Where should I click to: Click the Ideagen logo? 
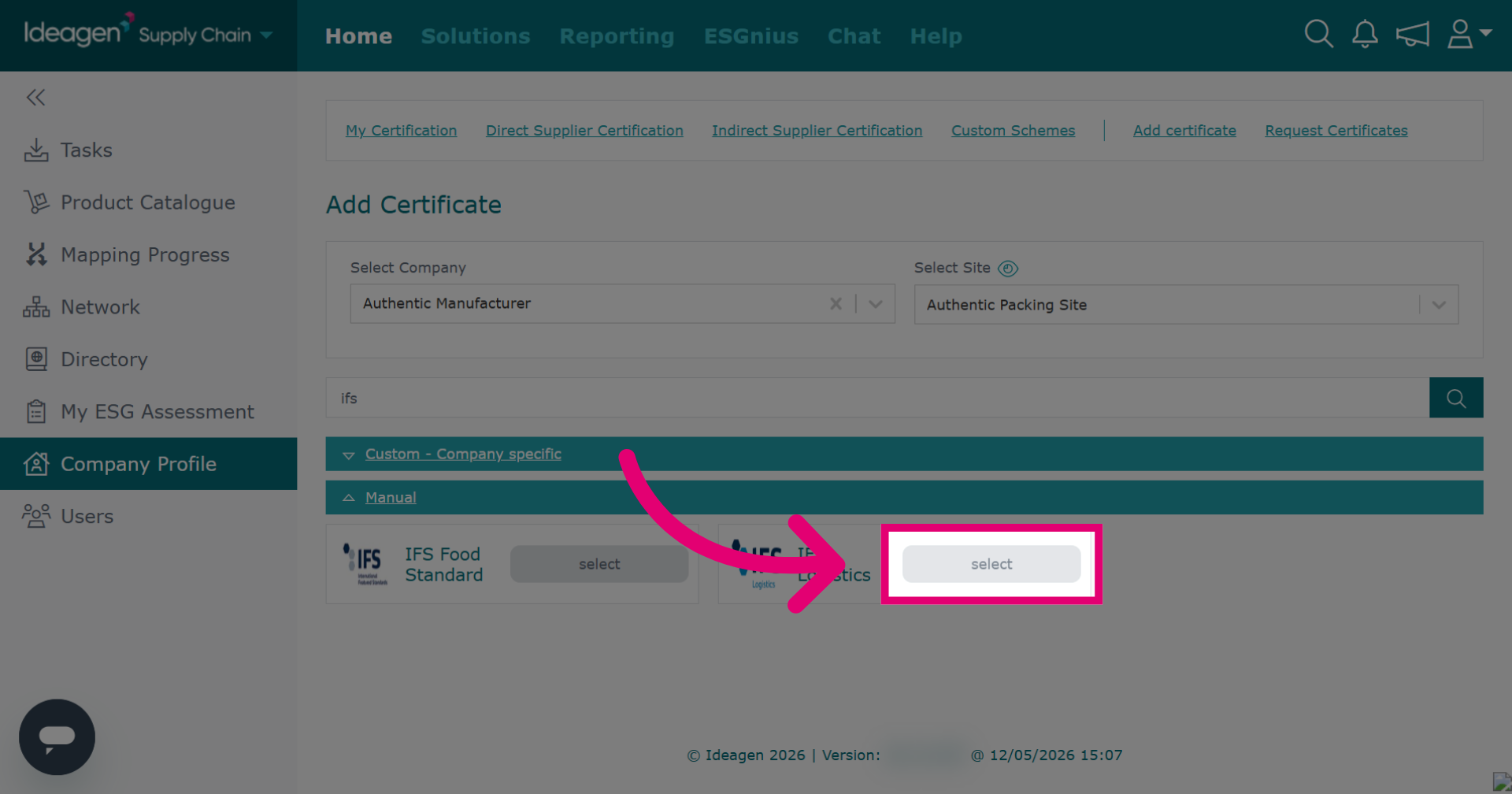click(x=79, y=32)
